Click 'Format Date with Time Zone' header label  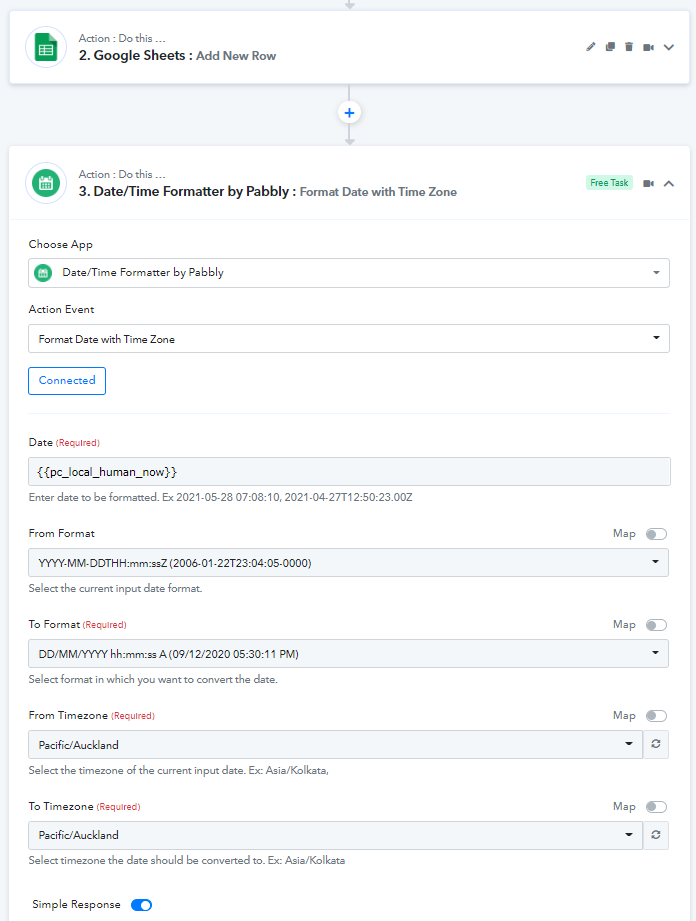tap(378, 192)
